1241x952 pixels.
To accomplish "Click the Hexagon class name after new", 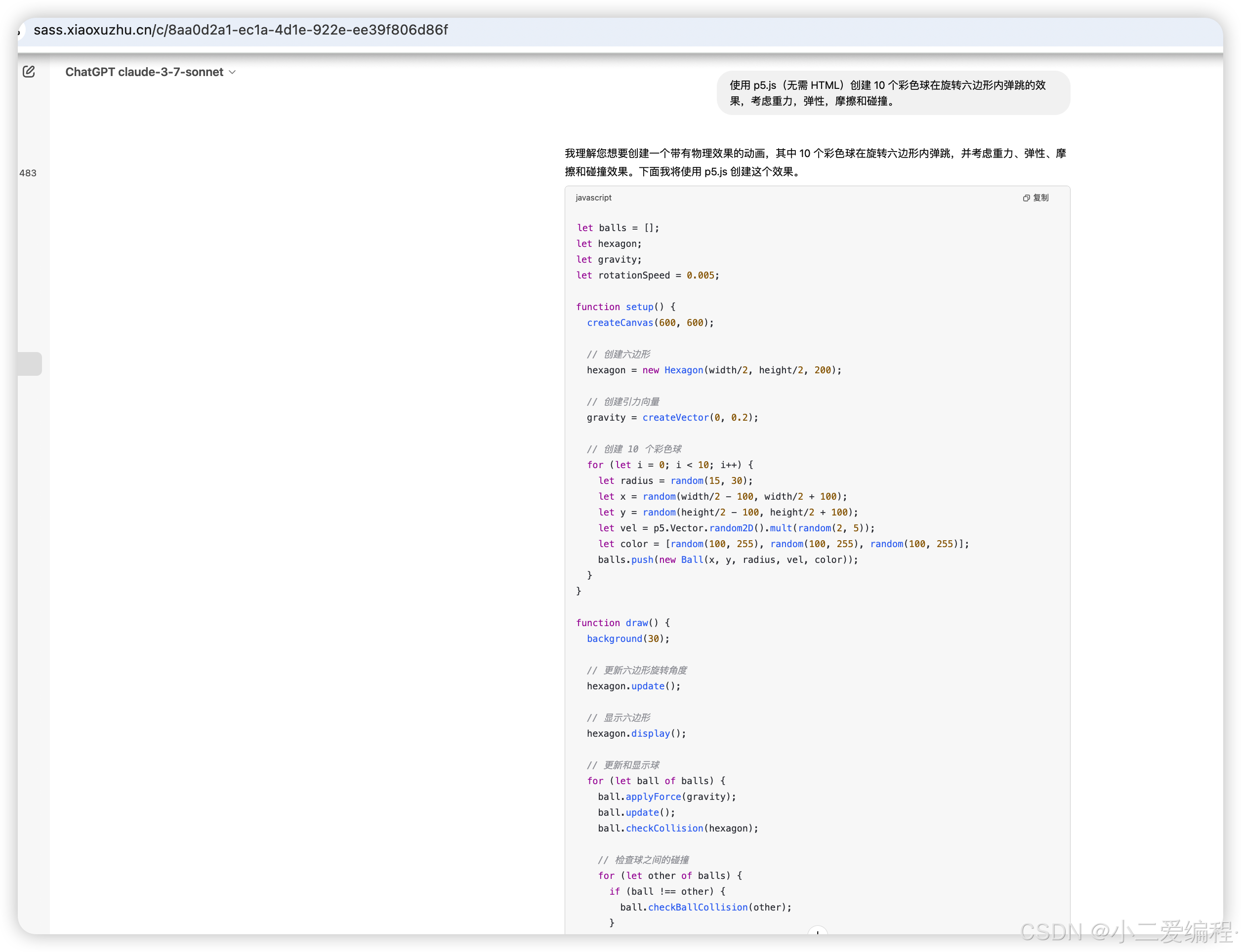I will [683, 370].
